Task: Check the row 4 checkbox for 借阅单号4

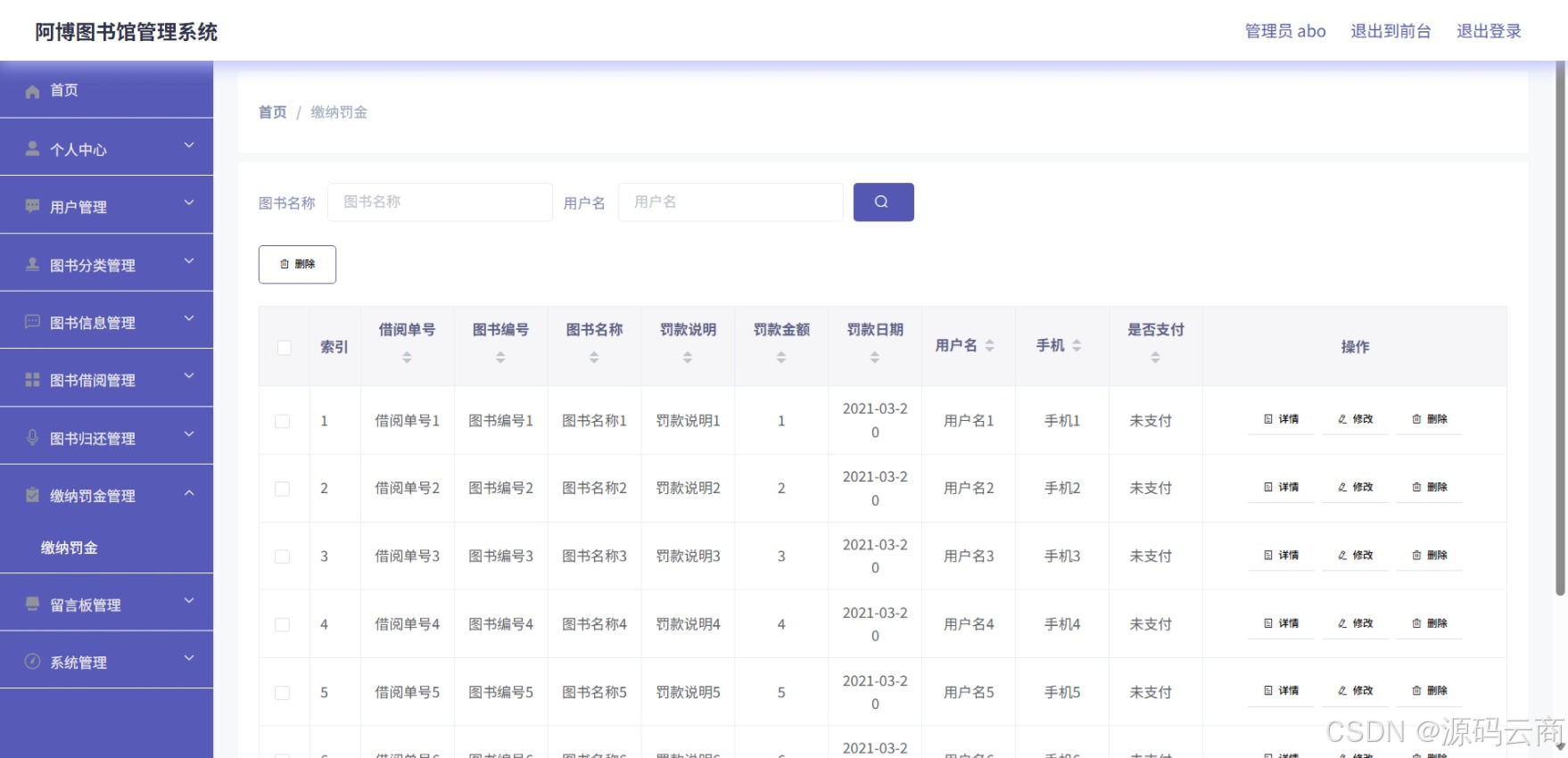Action: click(x=283, y=625)
